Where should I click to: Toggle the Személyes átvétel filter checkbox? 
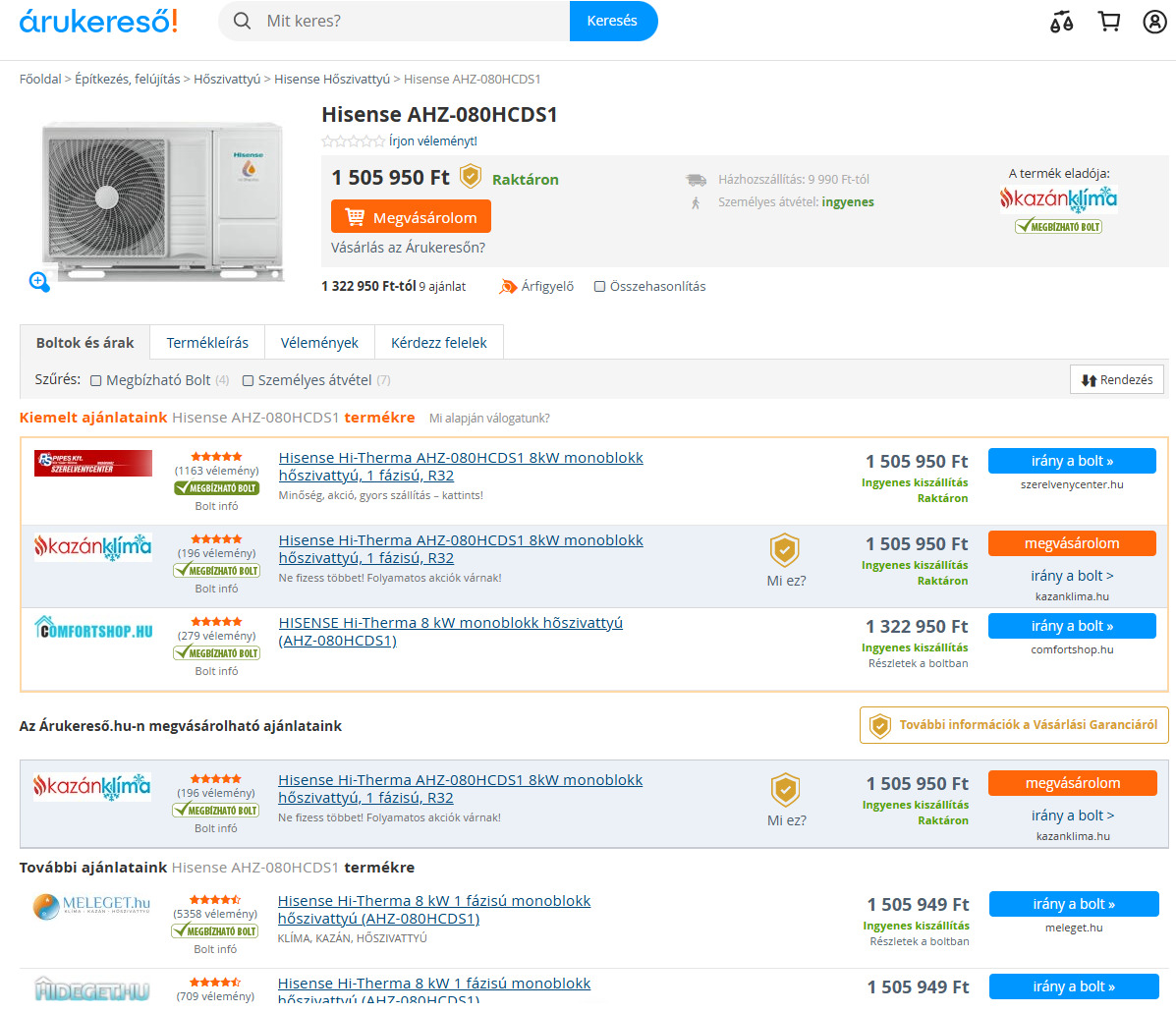249,381
